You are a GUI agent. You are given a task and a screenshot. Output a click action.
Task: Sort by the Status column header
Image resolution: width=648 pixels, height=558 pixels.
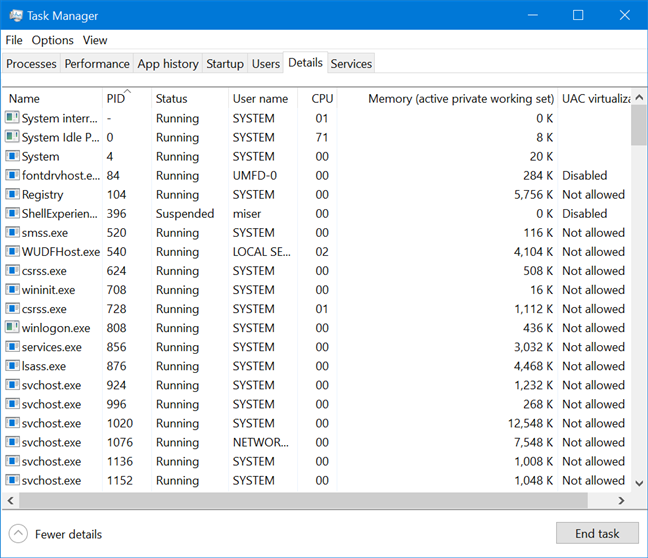(190, 98)
